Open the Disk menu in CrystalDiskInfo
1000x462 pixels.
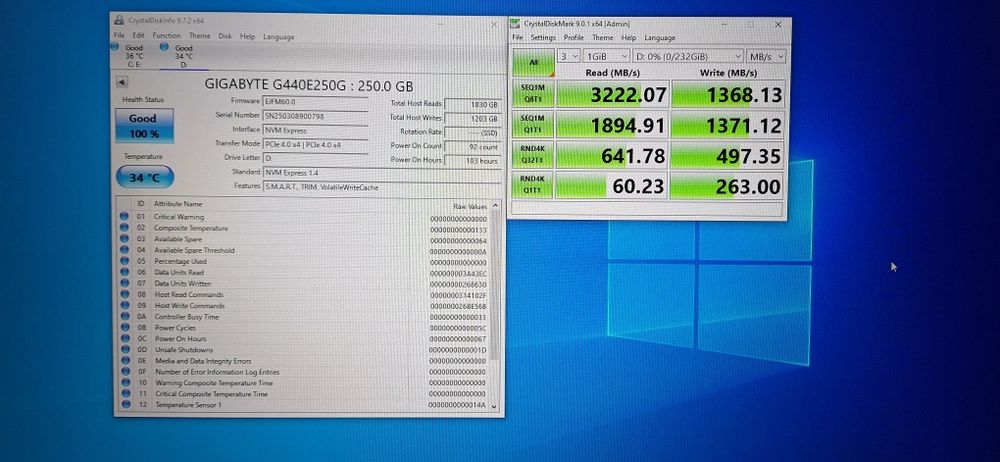(224, 36)
